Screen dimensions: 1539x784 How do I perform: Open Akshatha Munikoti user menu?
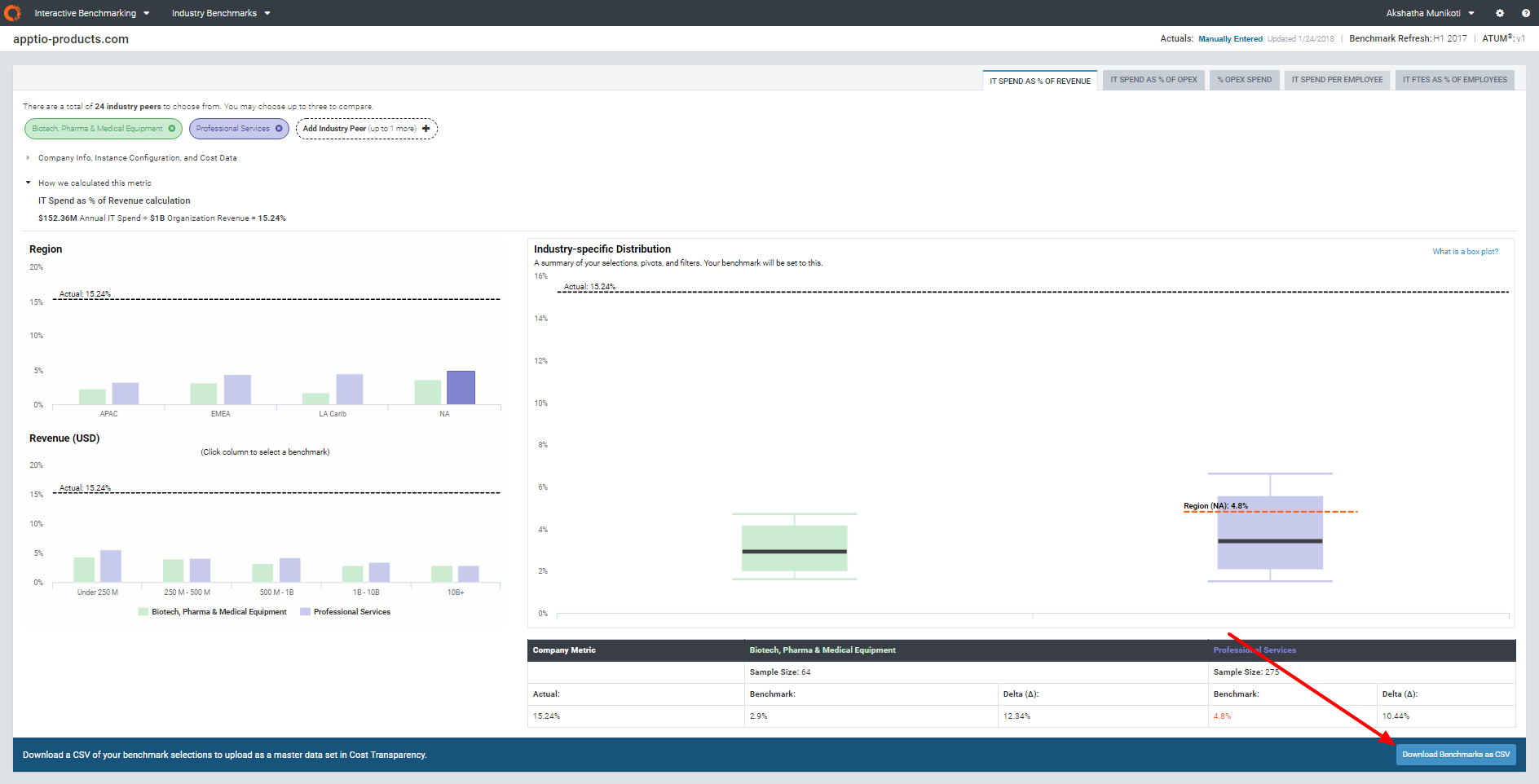pyautogui.click(x=1431, y=13)
